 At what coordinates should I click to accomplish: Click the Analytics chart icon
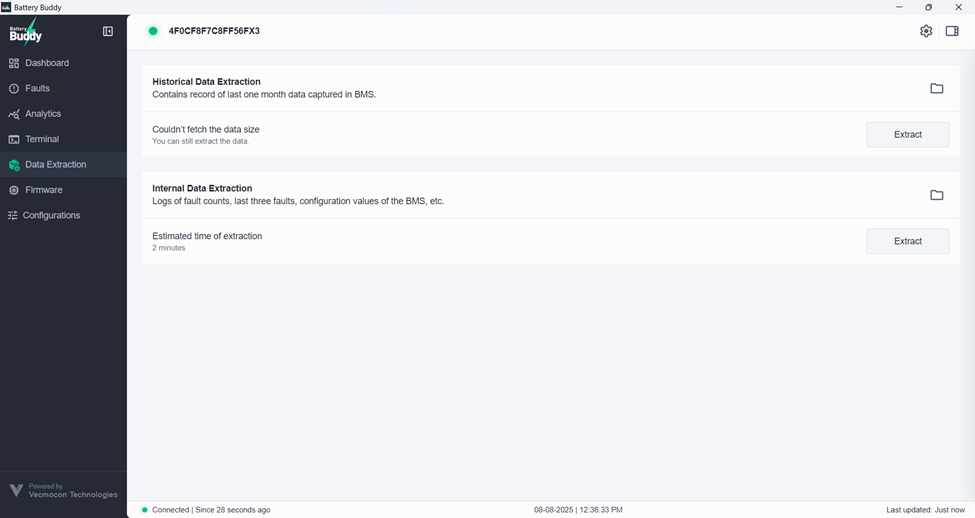[x=14, y=114]
